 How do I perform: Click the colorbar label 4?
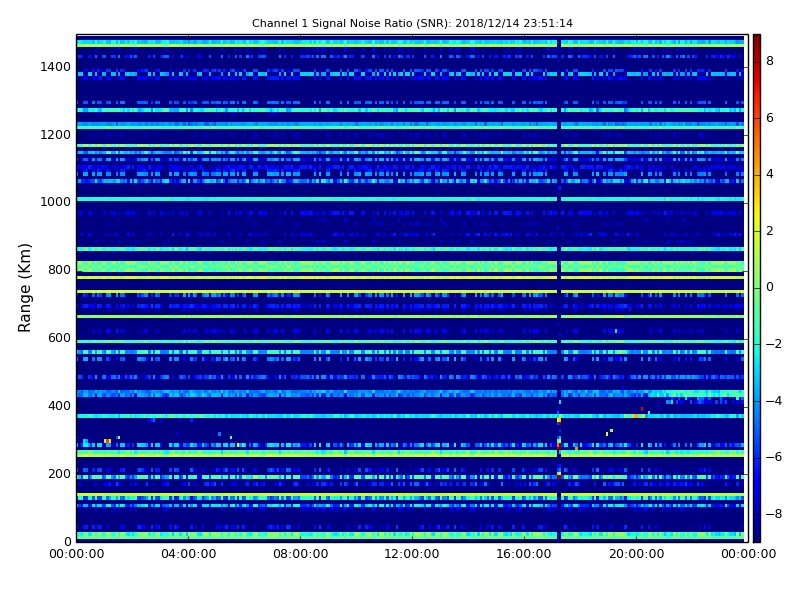770,174
